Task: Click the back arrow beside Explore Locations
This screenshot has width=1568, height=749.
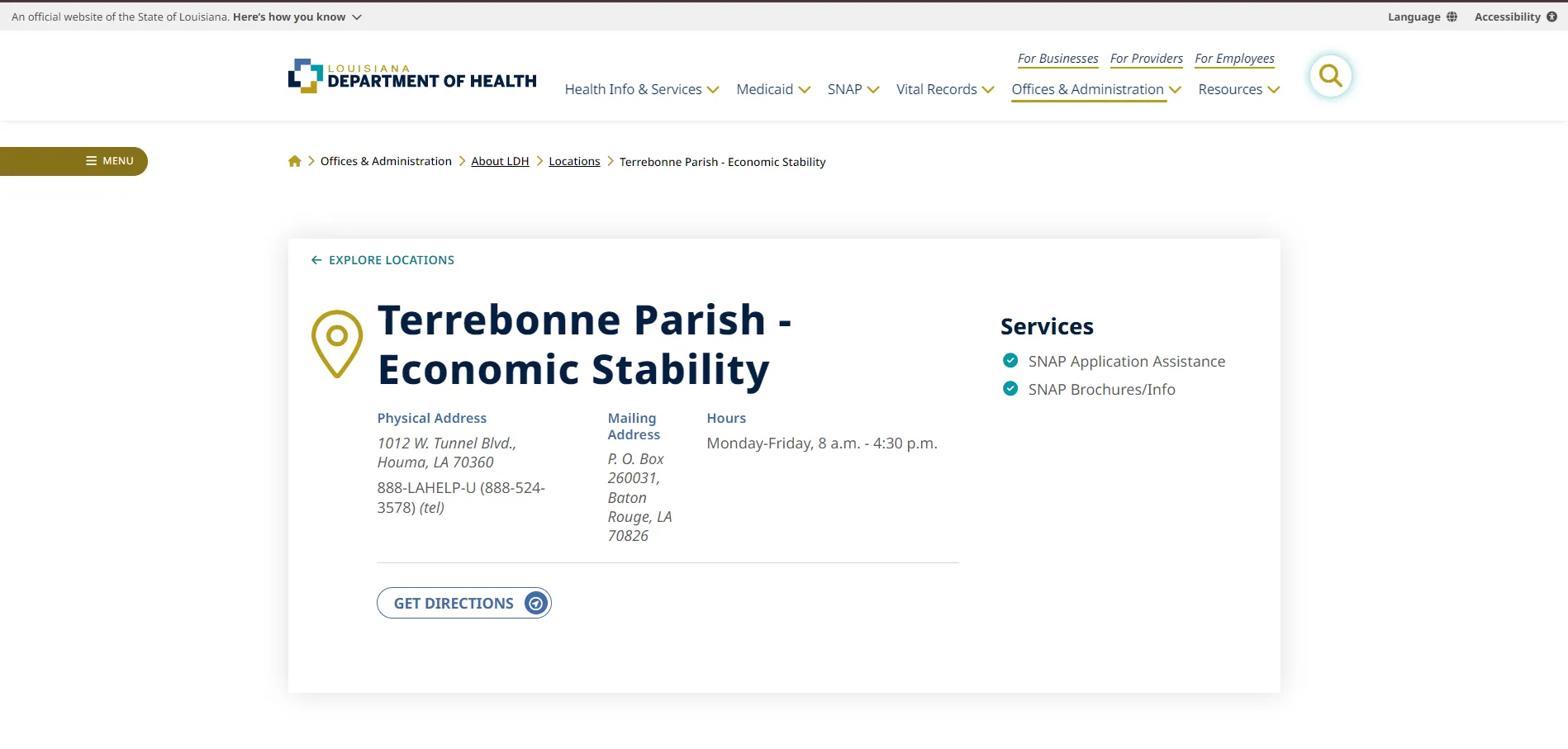Action: click(316, 260)
